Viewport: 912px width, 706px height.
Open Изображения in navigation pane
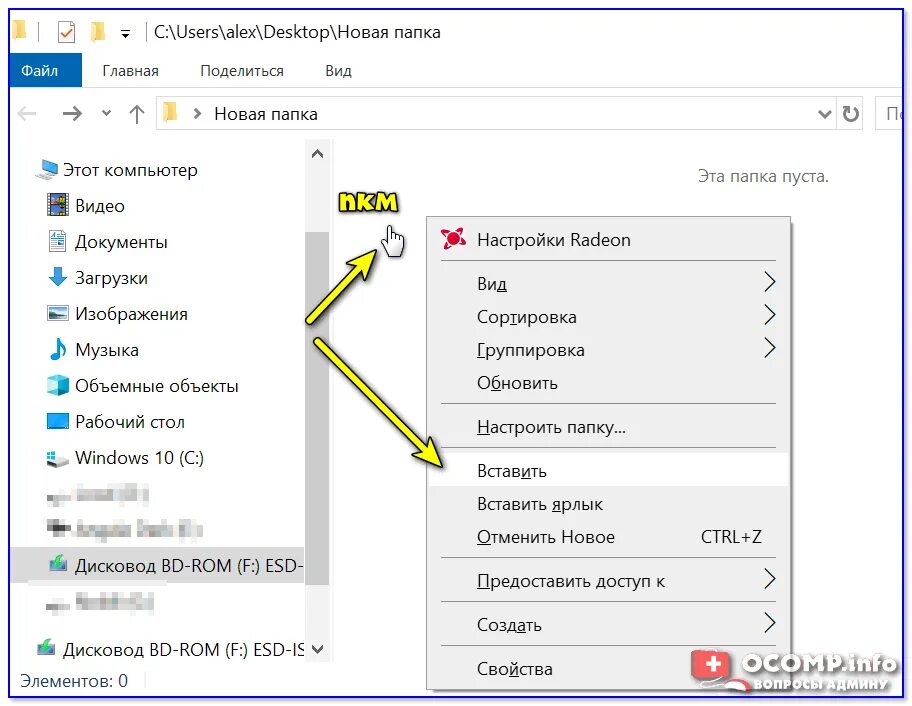131,314
